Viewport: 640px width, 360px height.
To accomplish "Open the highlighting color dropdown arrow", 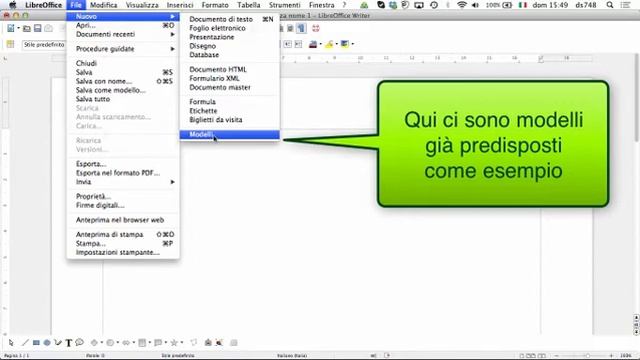I will click(336, 44).
